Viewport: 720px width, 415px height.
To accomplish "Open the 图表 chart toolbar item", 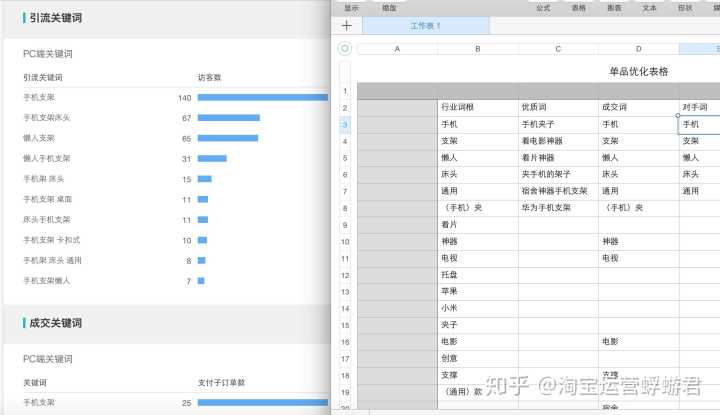I will click(613, 7).
